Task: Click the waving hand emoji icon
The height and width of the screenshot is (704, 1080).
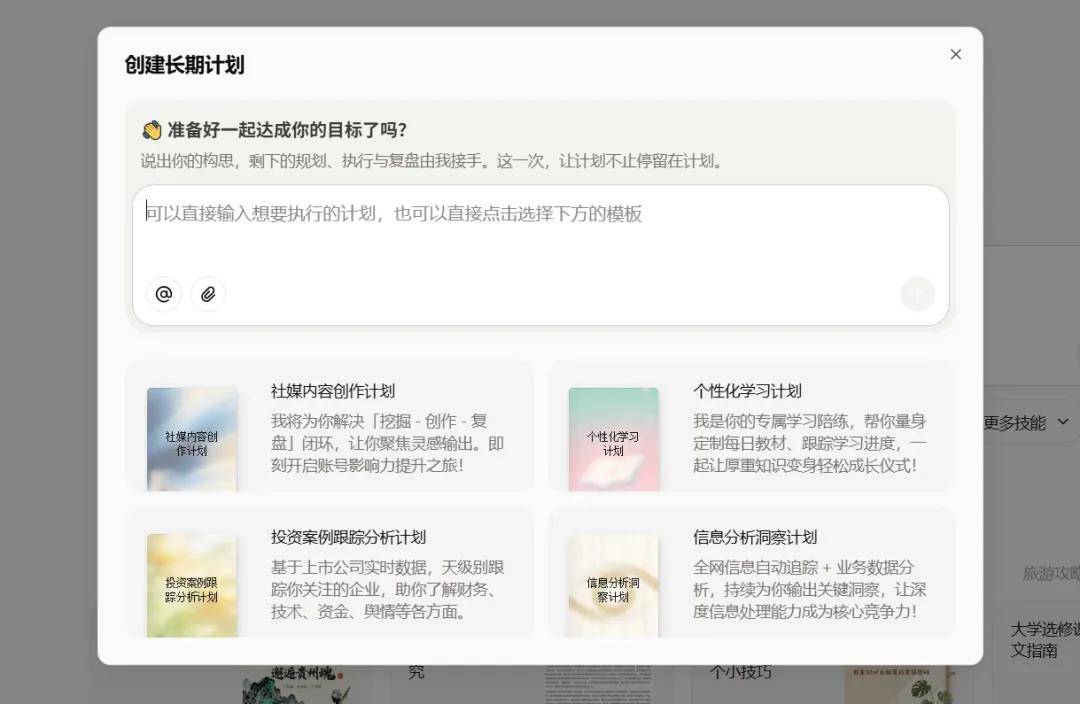Action: (x=152, y=131)
